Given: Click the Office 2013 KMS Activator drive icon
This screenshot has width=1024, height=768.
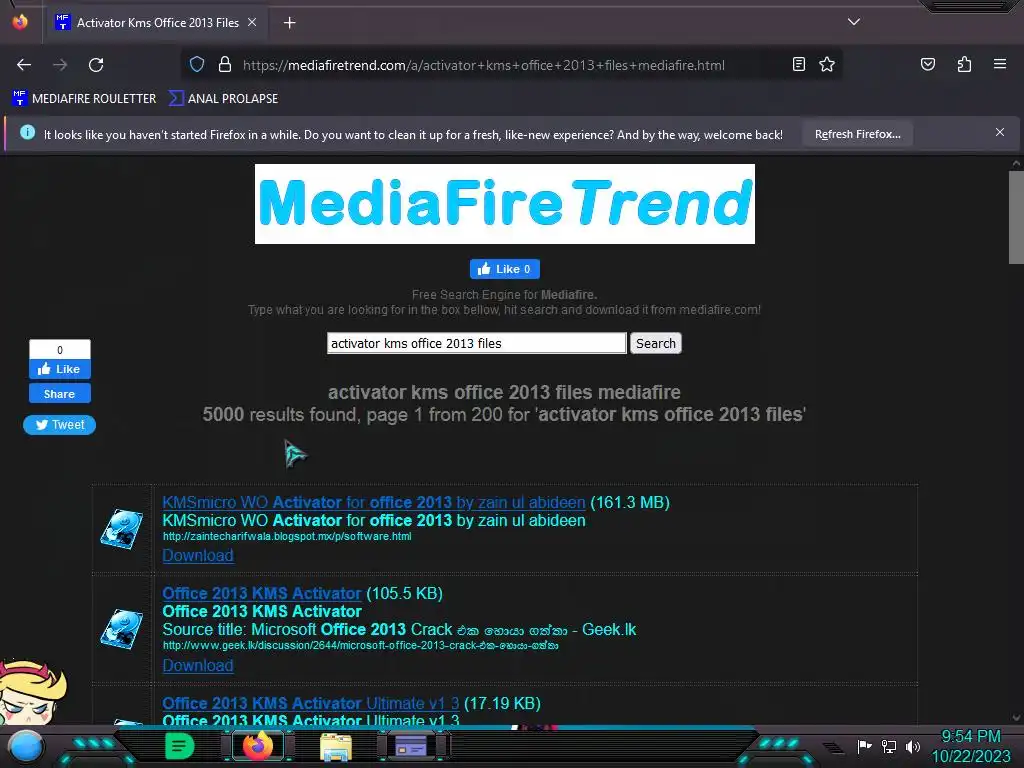Looking at the screenshot, I should [x=121, y=629].
